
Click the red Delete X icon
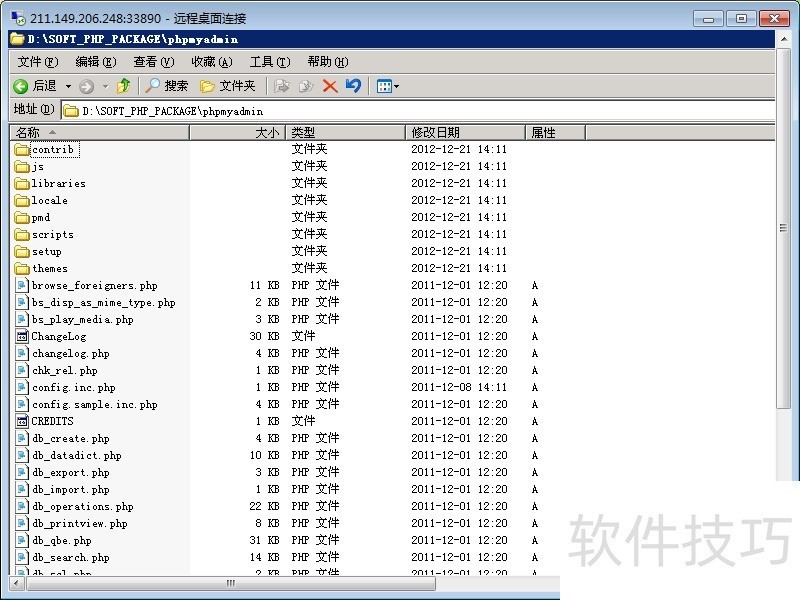(x=329, y=86)
